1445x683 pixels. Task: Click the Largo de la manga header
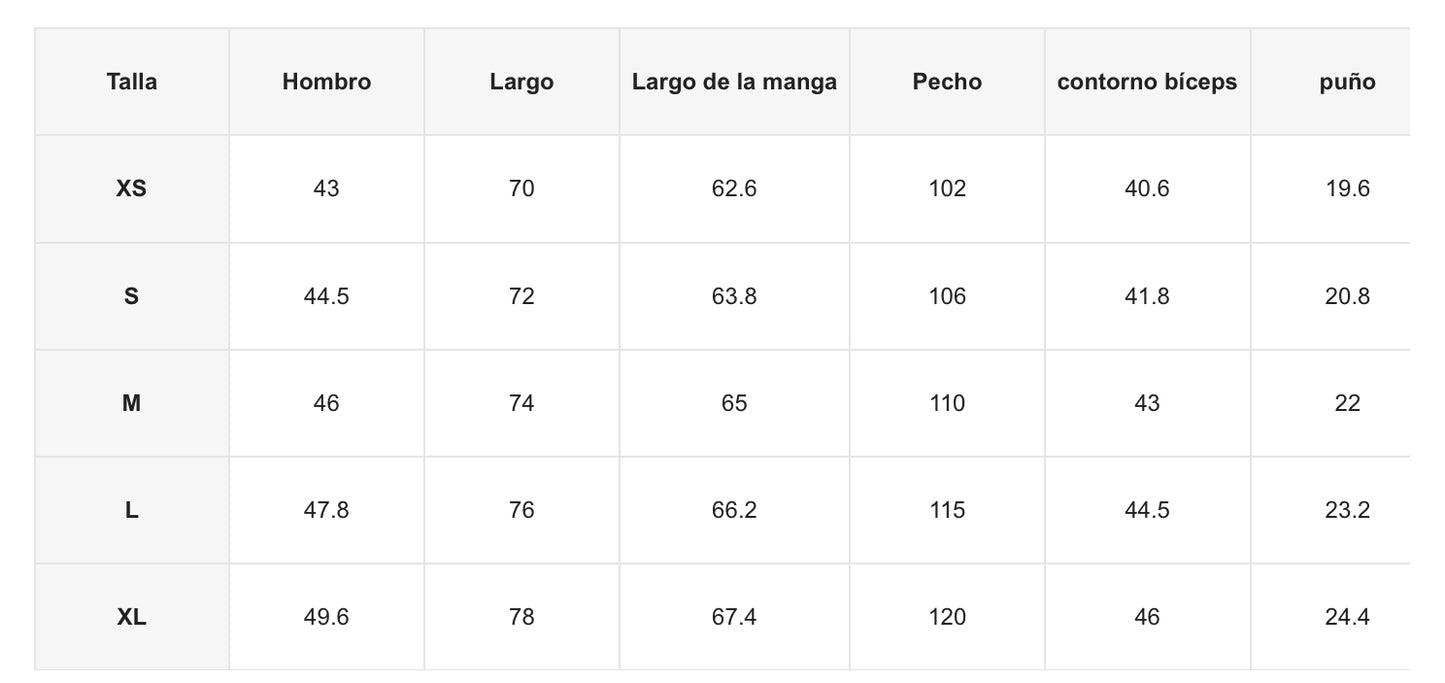click(x=734, y=82)
